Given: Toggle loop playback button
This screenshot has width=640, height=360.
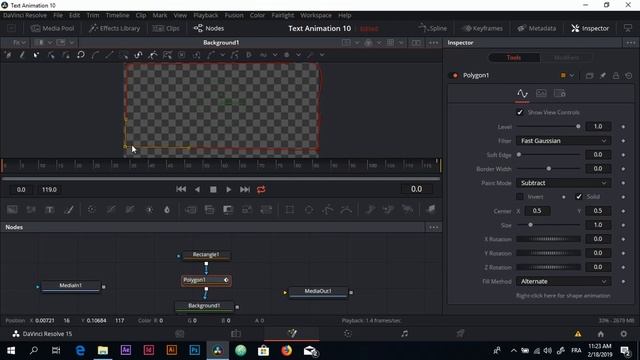Looking at the screenshot, I should tap(261, 189).
